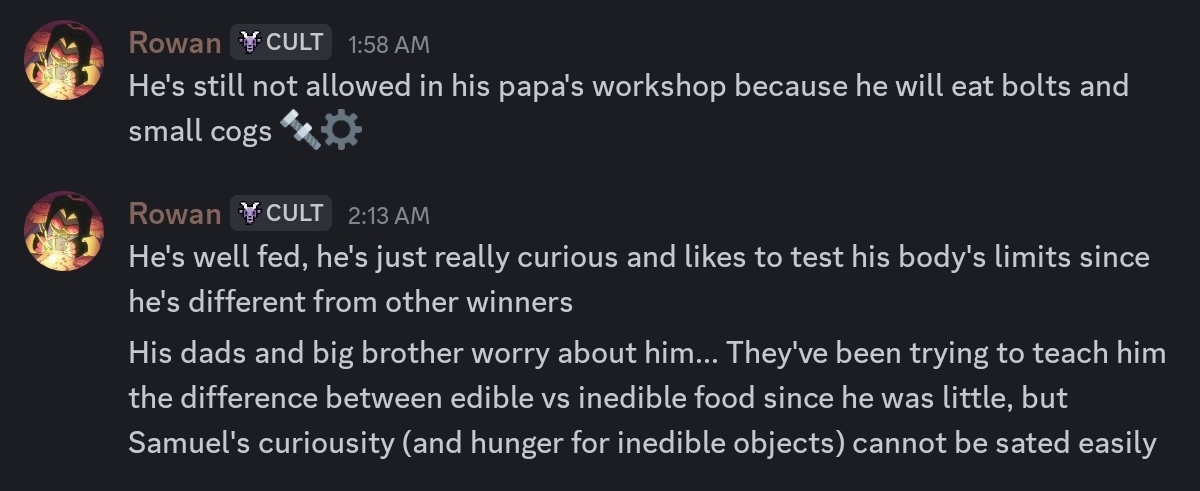Click the CULT tag label in the second message

294,213
